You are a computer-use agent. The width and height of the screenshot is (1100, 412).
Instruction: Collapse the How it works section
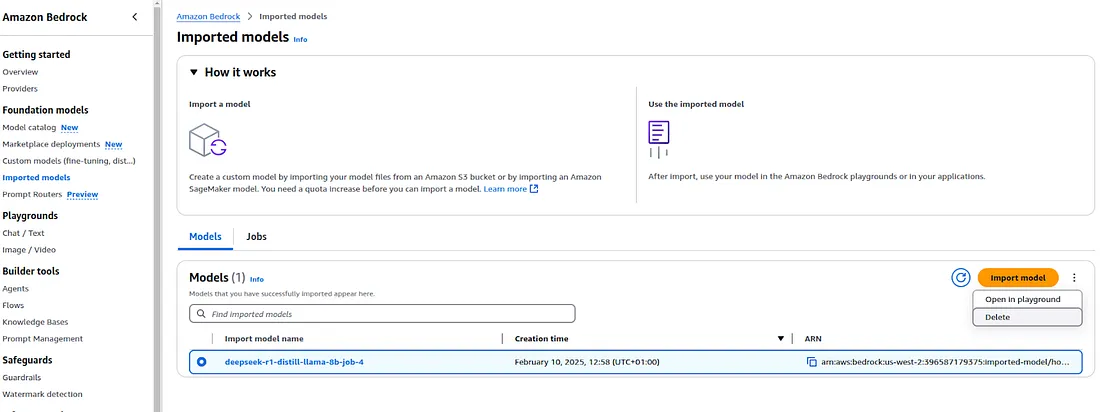pos(194,72)
